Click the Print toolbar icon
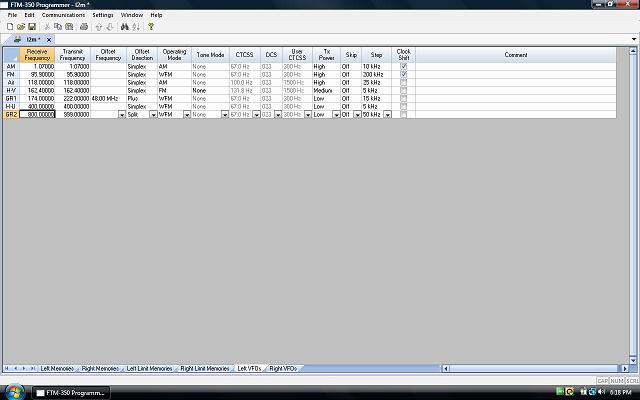Viewport: 640px width, 400px height. coord(84,27)
